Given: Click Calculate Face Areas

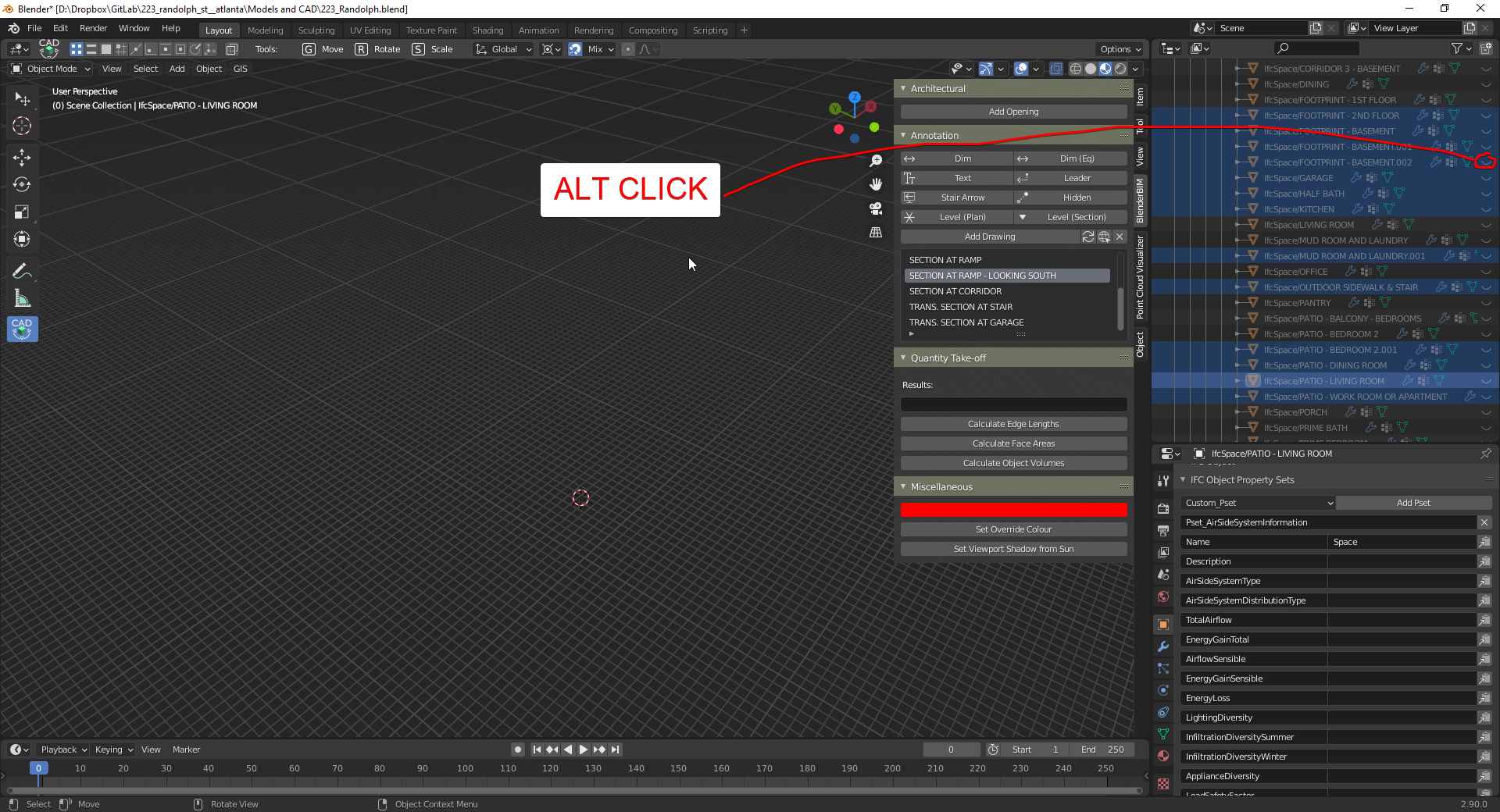Looking at the screenshot, I should pyautogui.click(x=1013, y=443).
